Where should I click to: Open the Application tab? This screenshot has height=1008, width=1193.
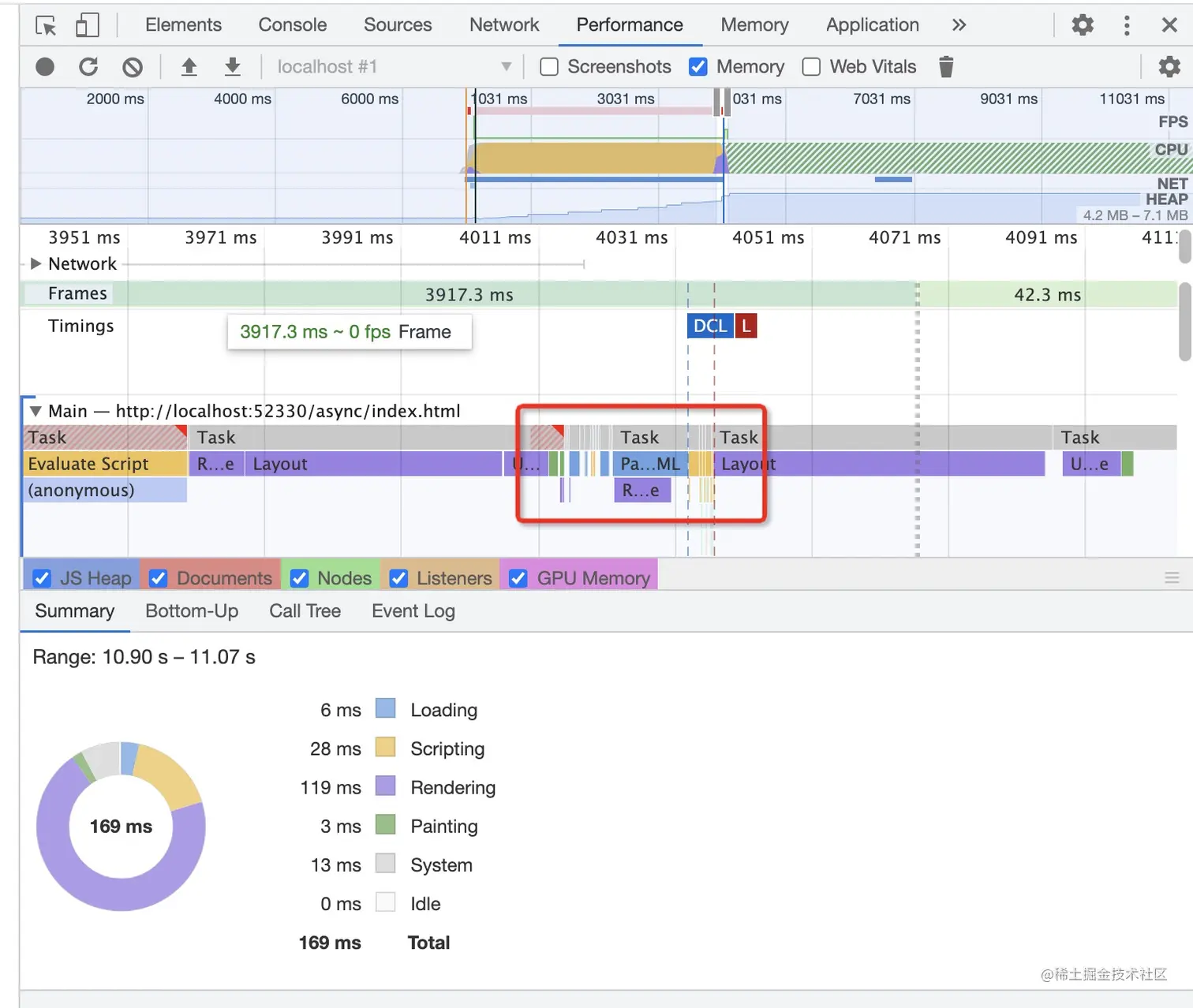pos(872,25)
